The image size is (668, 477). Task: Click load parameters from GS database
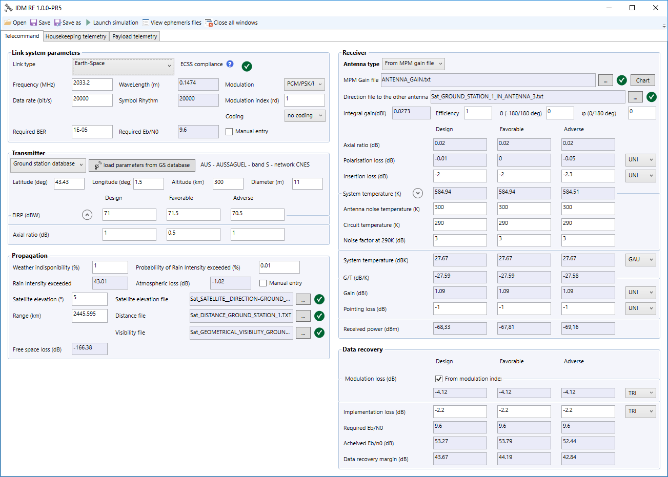[140, 165]
